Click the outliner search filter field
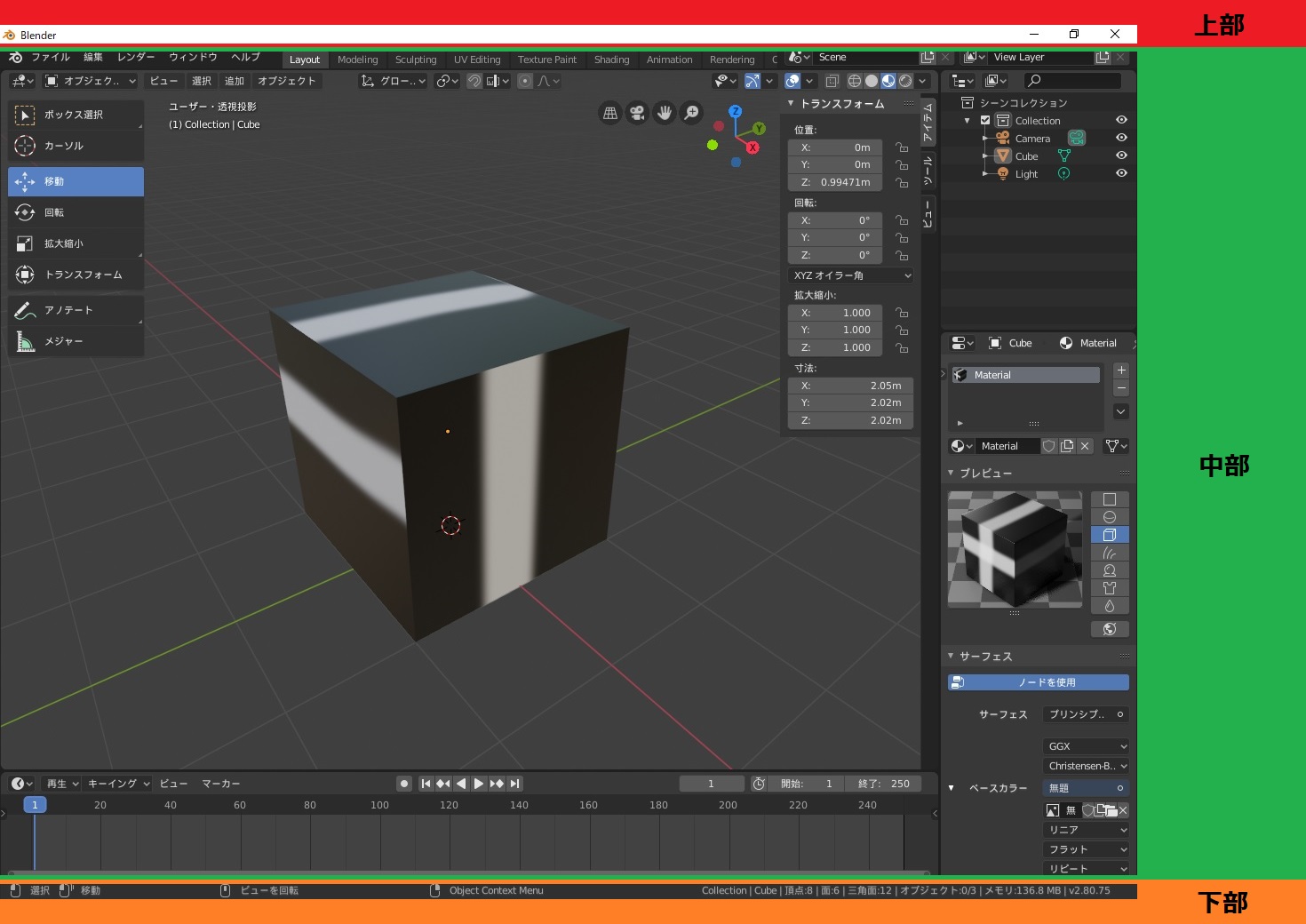Viewport: 1306px width, 924px height. pos(1073,81)
